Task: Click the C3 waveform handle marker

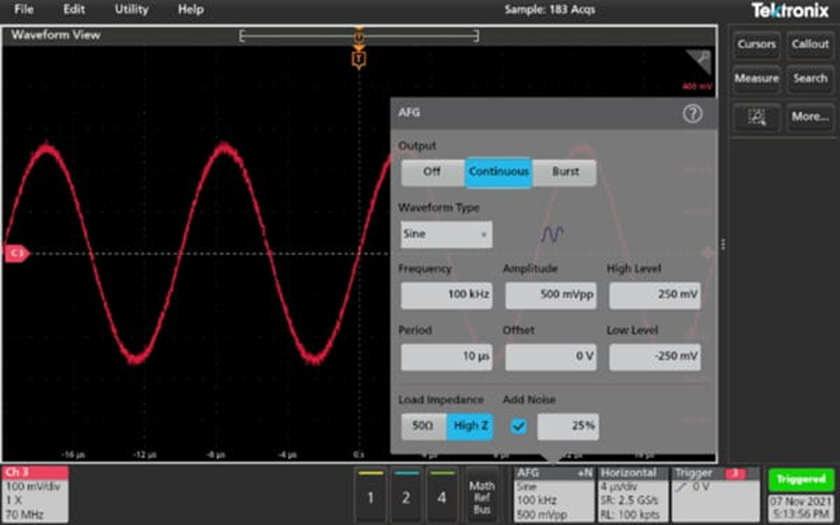Action: point(17,253)
